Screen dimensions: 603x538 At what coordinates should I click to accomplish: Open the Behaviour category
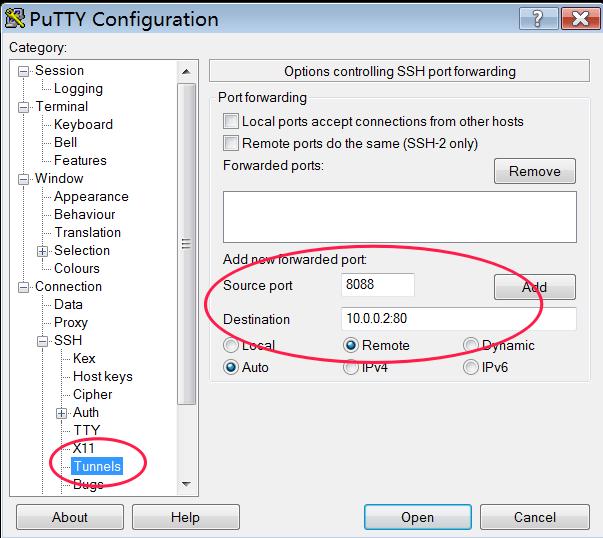pyautogui.click(x=85, y=214)
